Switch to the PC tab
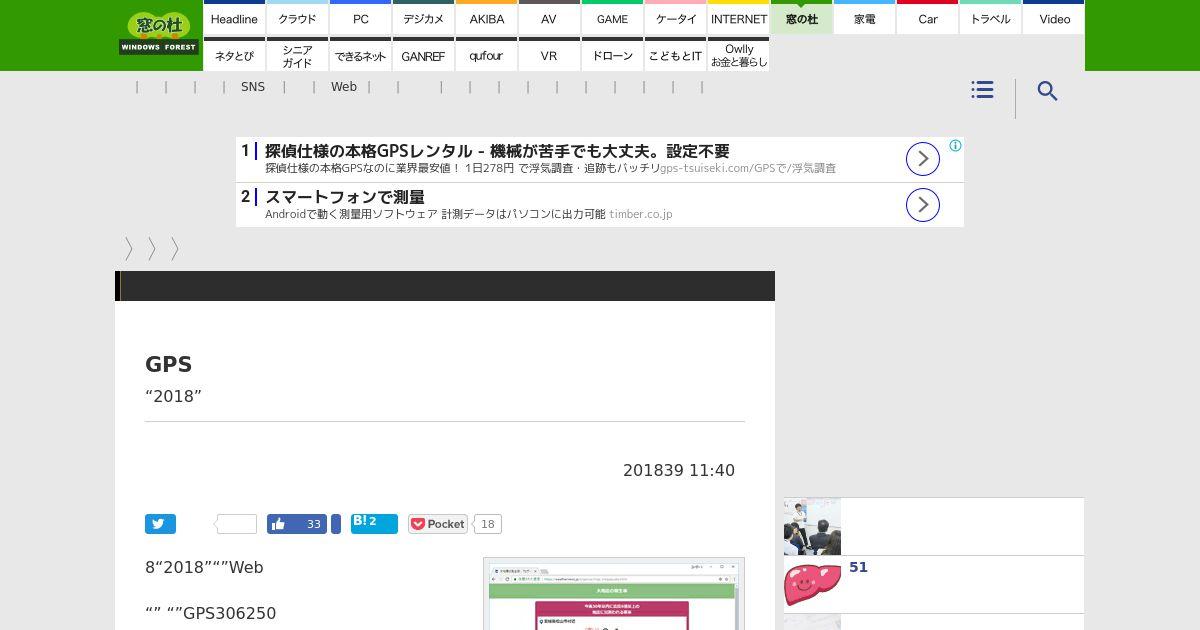 (x=360, y=18)
